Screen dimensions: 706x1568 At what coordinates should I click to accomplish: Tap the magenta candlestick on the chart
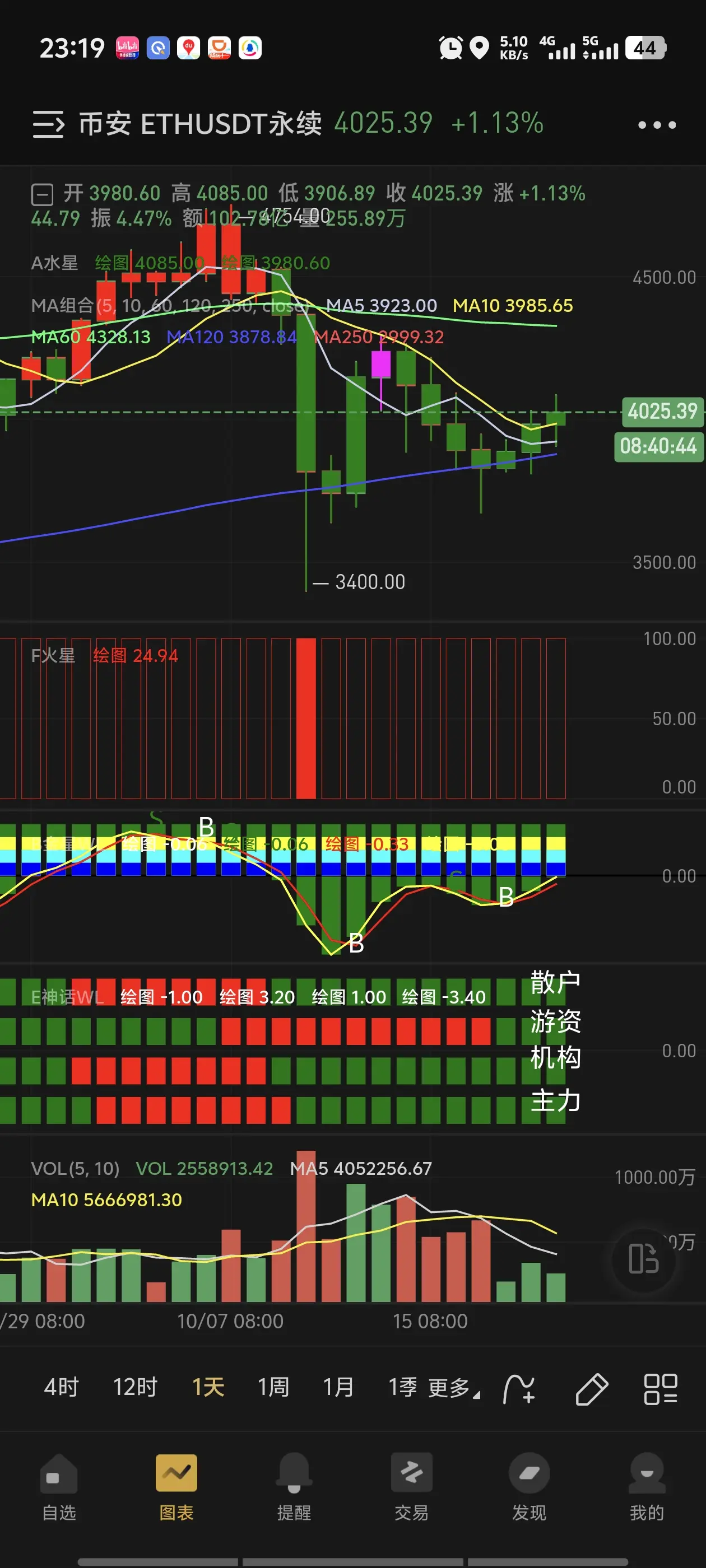click(x=382, y=365)
